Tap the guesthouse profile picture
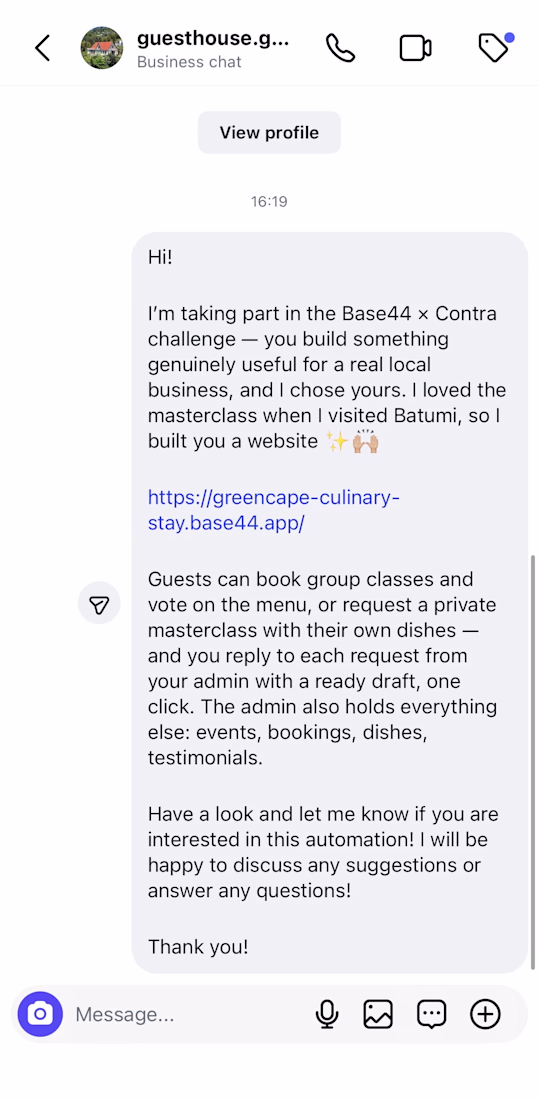Image resolution: width=539 pixels, height=1100 pixels. pyautogui.click(x=102, y=48)
